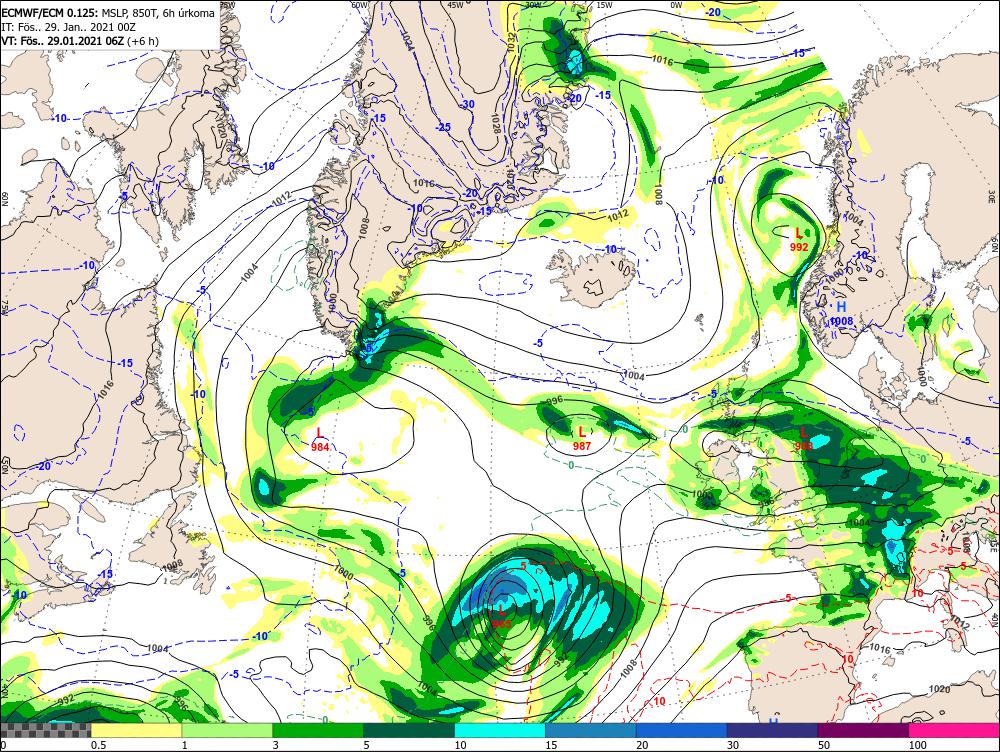Click the royal blue 20–30 legend swatch
The width and height of the screenshot is (1000, 752).
[x=681, y=730]
